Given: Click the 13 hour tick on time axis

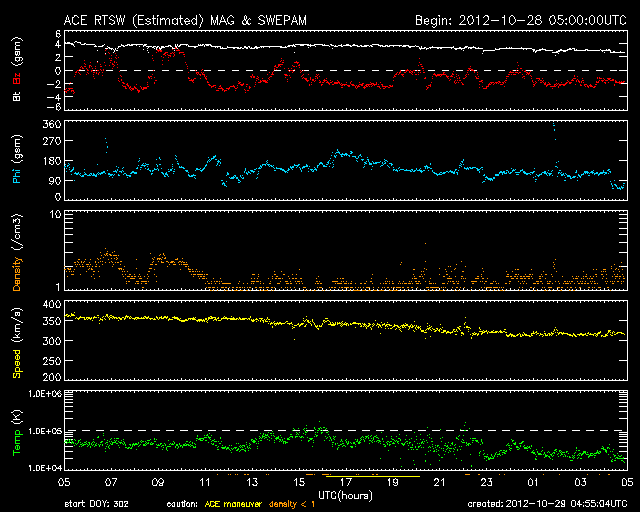Looking at the screenshot, I should coord(251,482).
